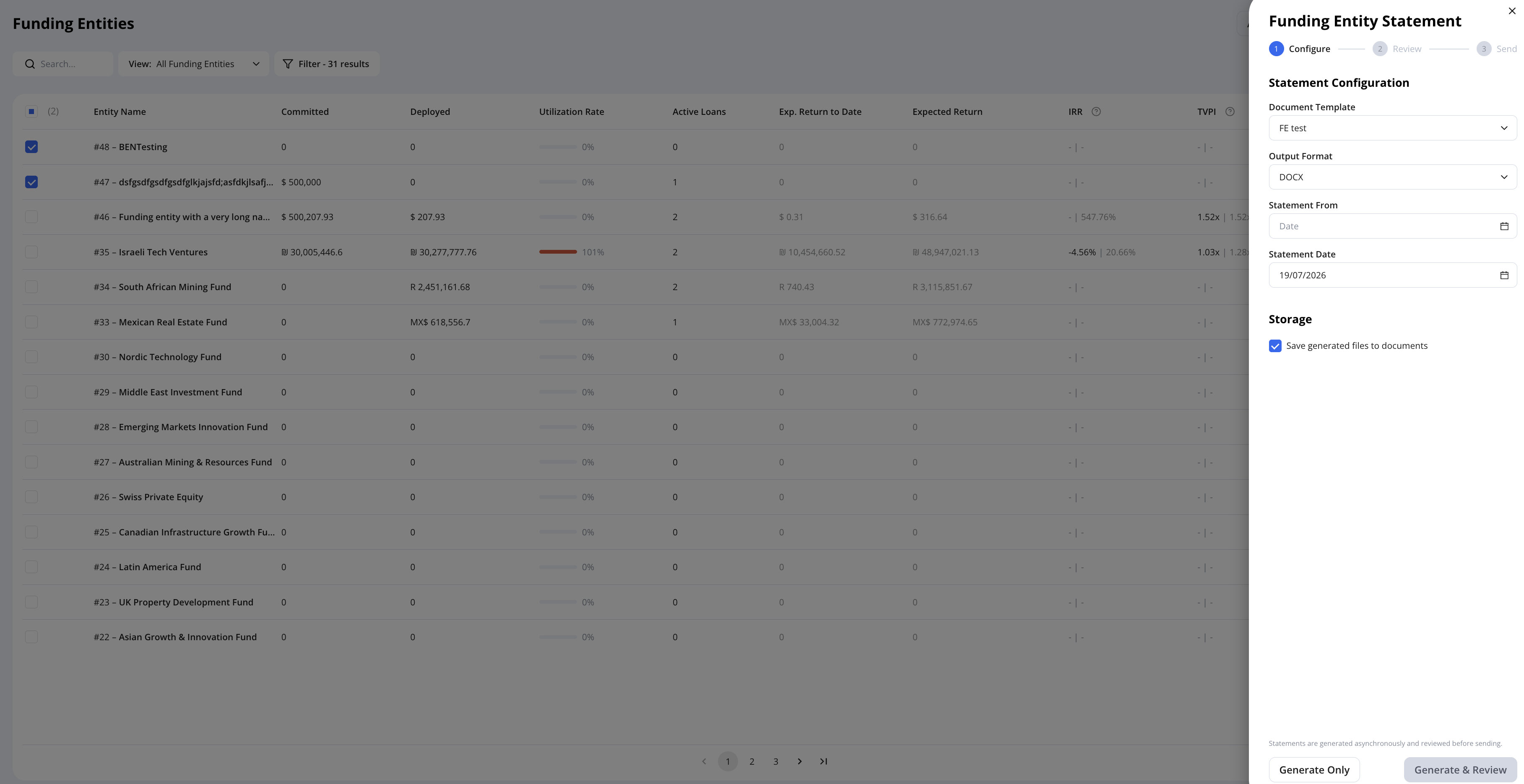Open Filter - 31 results button

(327, 64)
